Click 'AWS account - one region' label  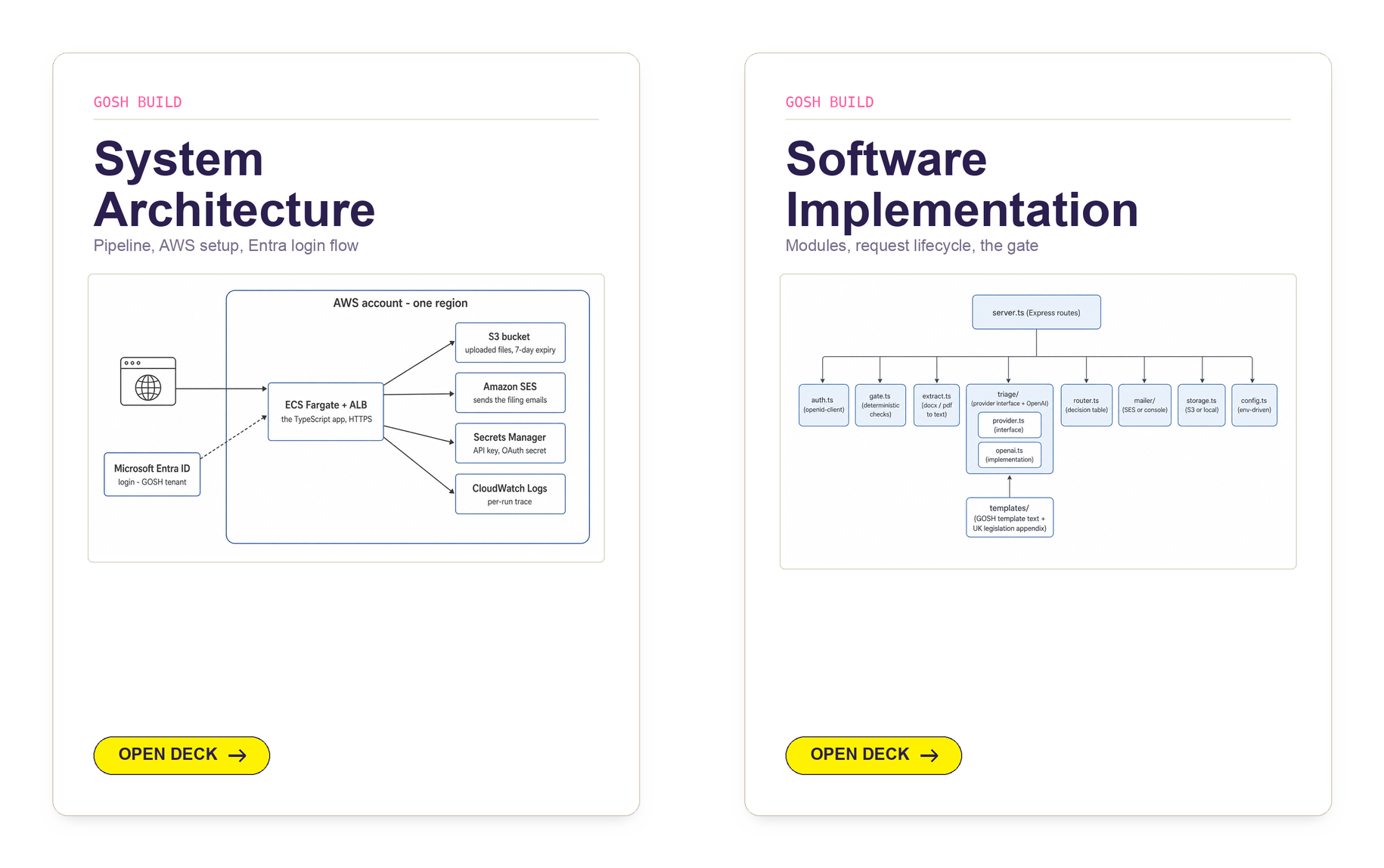pyautogui.click(x=401, y=303)
